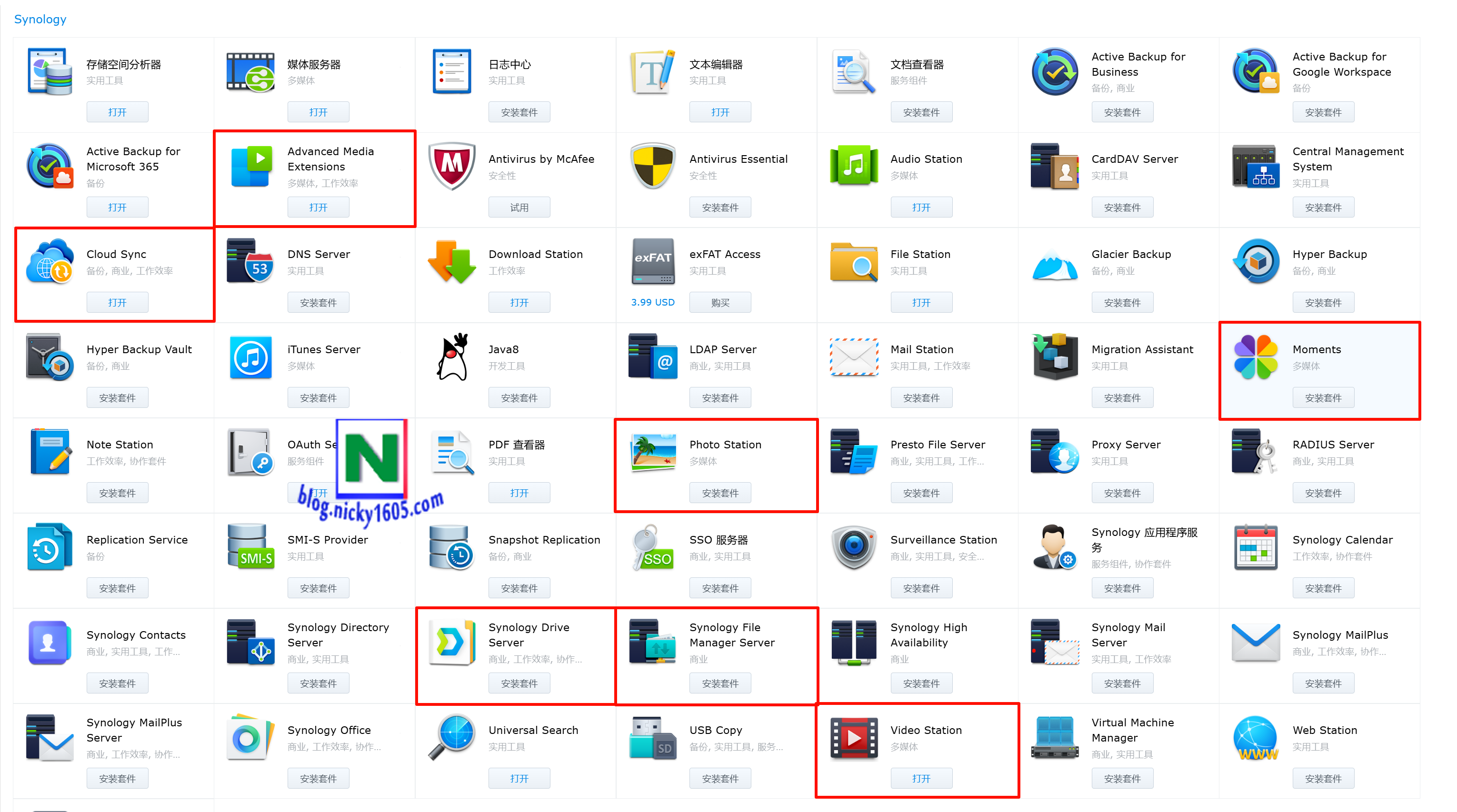Open the Synology developer link
The width and height of the screenshot is (1457, 812).
point(40,19)
